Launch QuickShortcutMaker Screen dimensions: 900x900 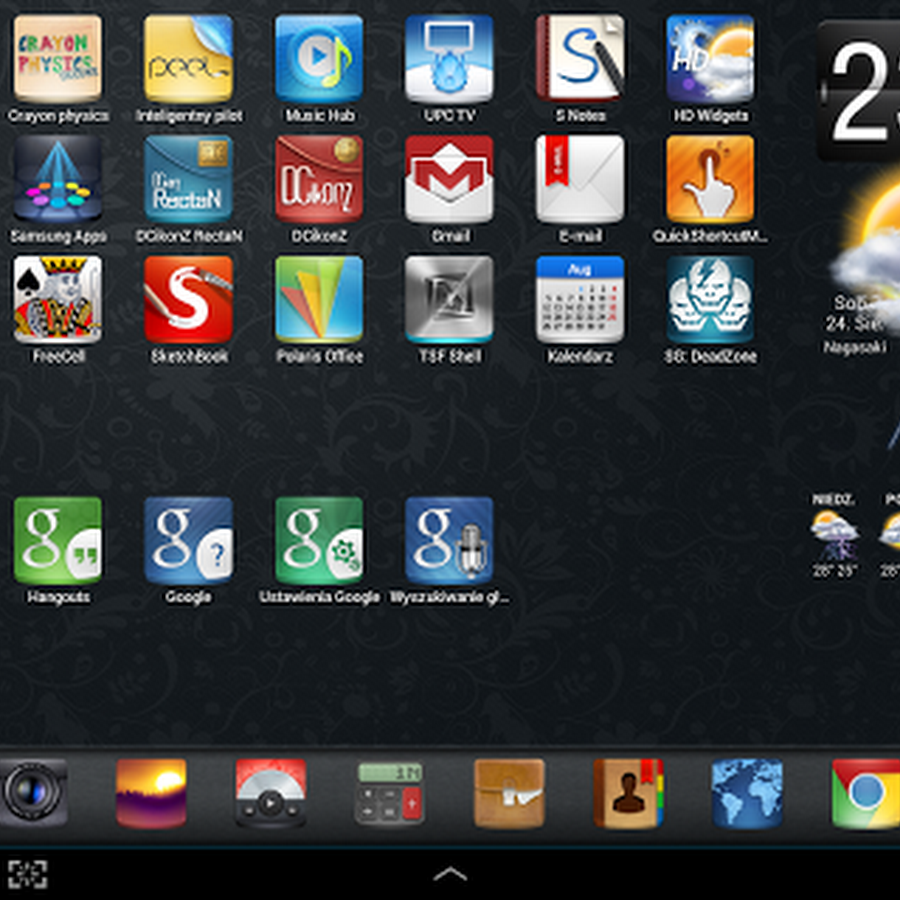point(711,179)
